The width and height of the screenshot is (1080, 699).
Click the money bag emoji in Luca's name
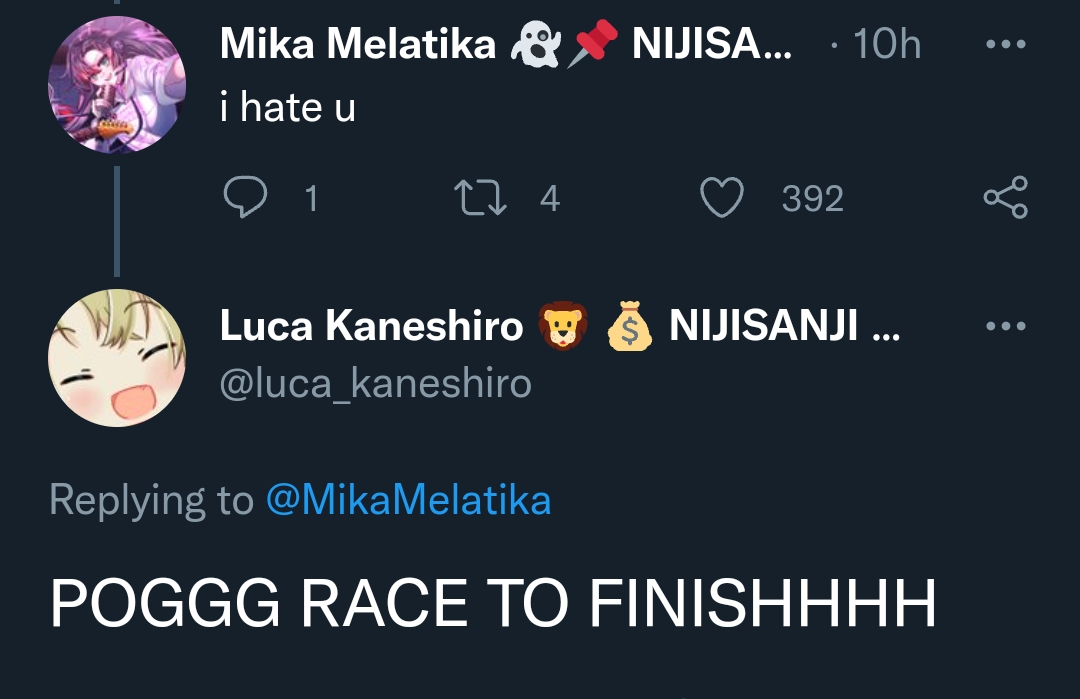pyautogui.click(x=629, y=327)
